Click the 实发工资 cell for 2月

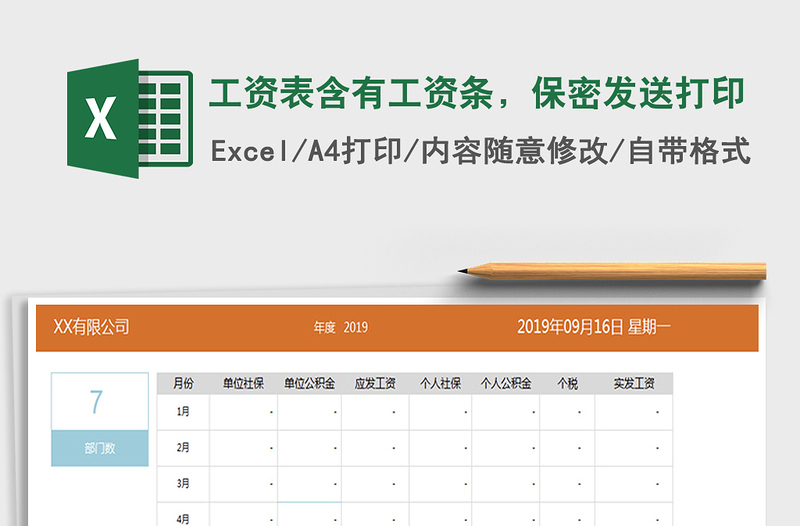tap(634, 448)
